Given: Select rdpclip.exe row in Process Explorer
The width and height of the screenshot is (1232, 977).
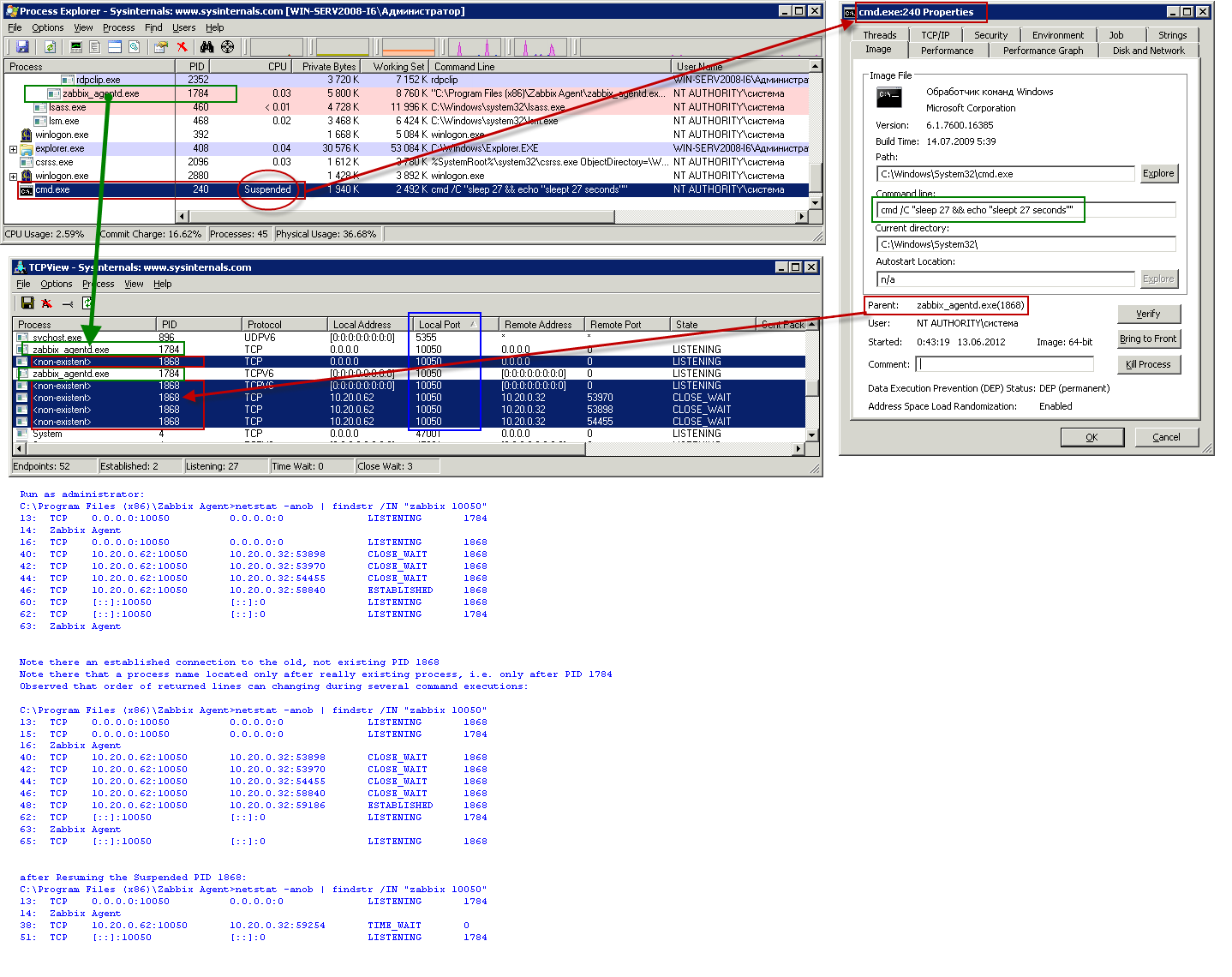Looking at the screenshot, I should coord(406,80).
